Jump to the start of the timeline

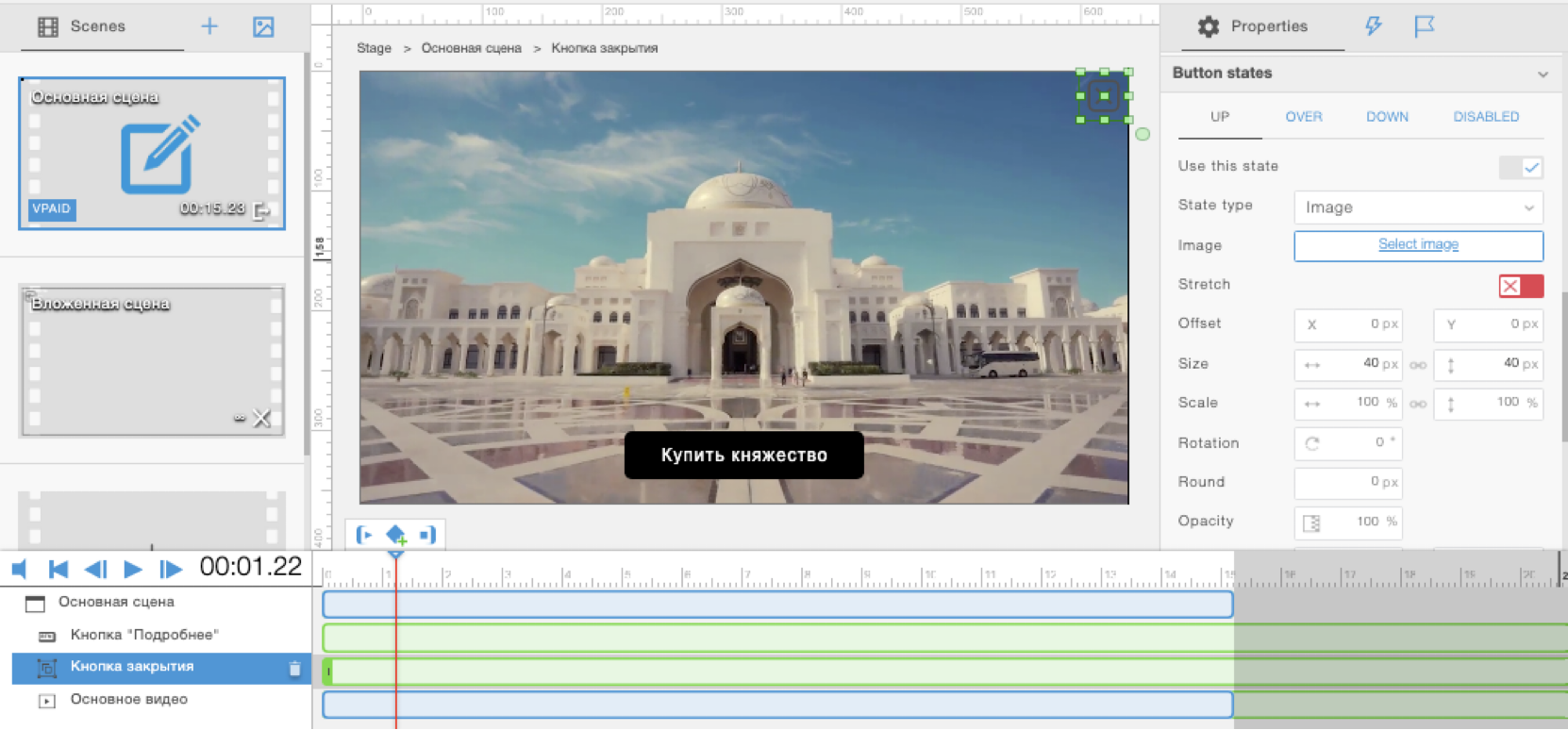[x=58, y=569]
